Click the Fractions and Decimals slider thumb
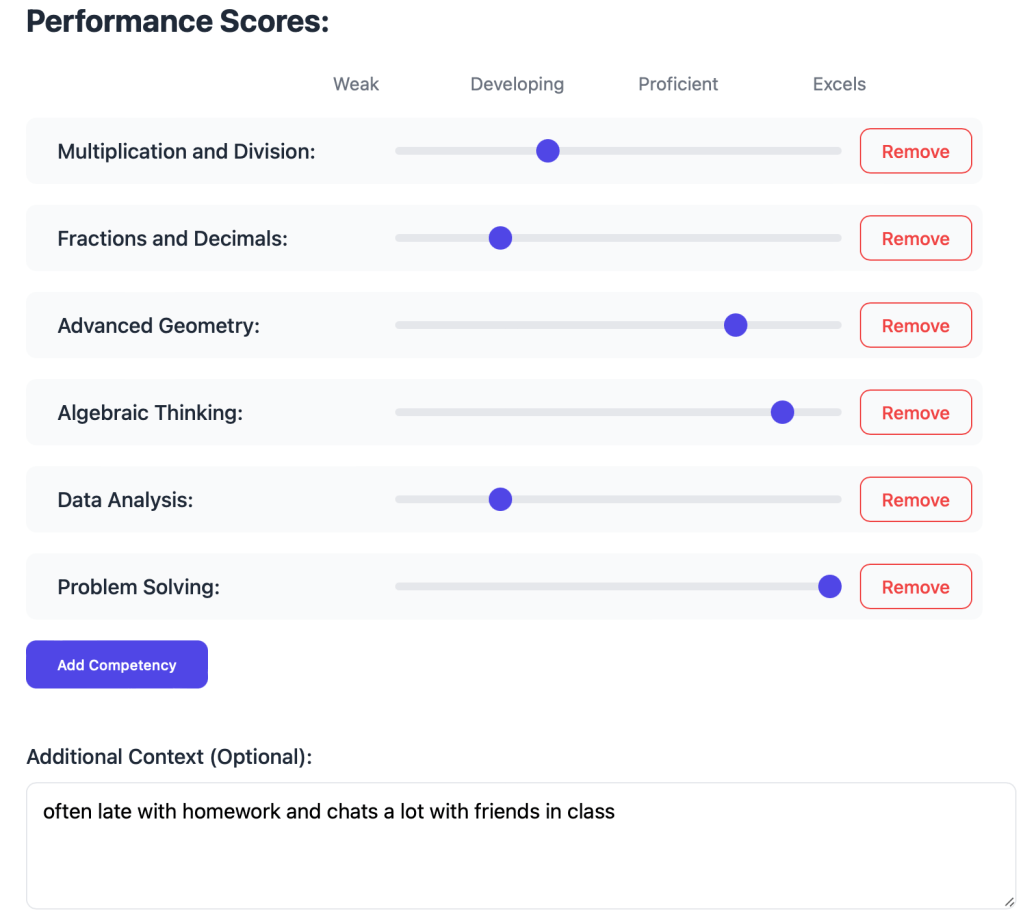1023x918 pixels. 500,238
